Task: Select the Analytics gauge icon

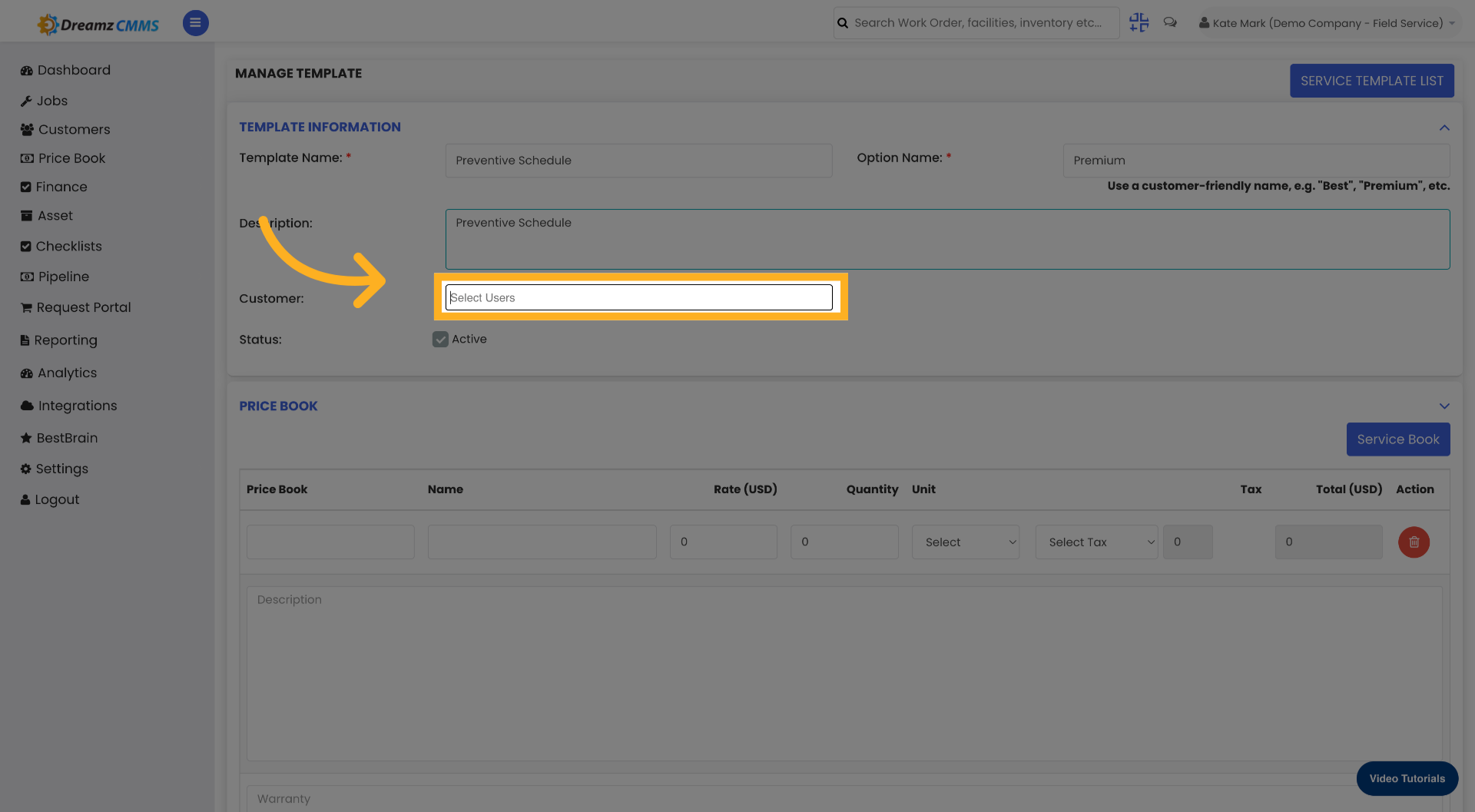Action: (26, 373)
